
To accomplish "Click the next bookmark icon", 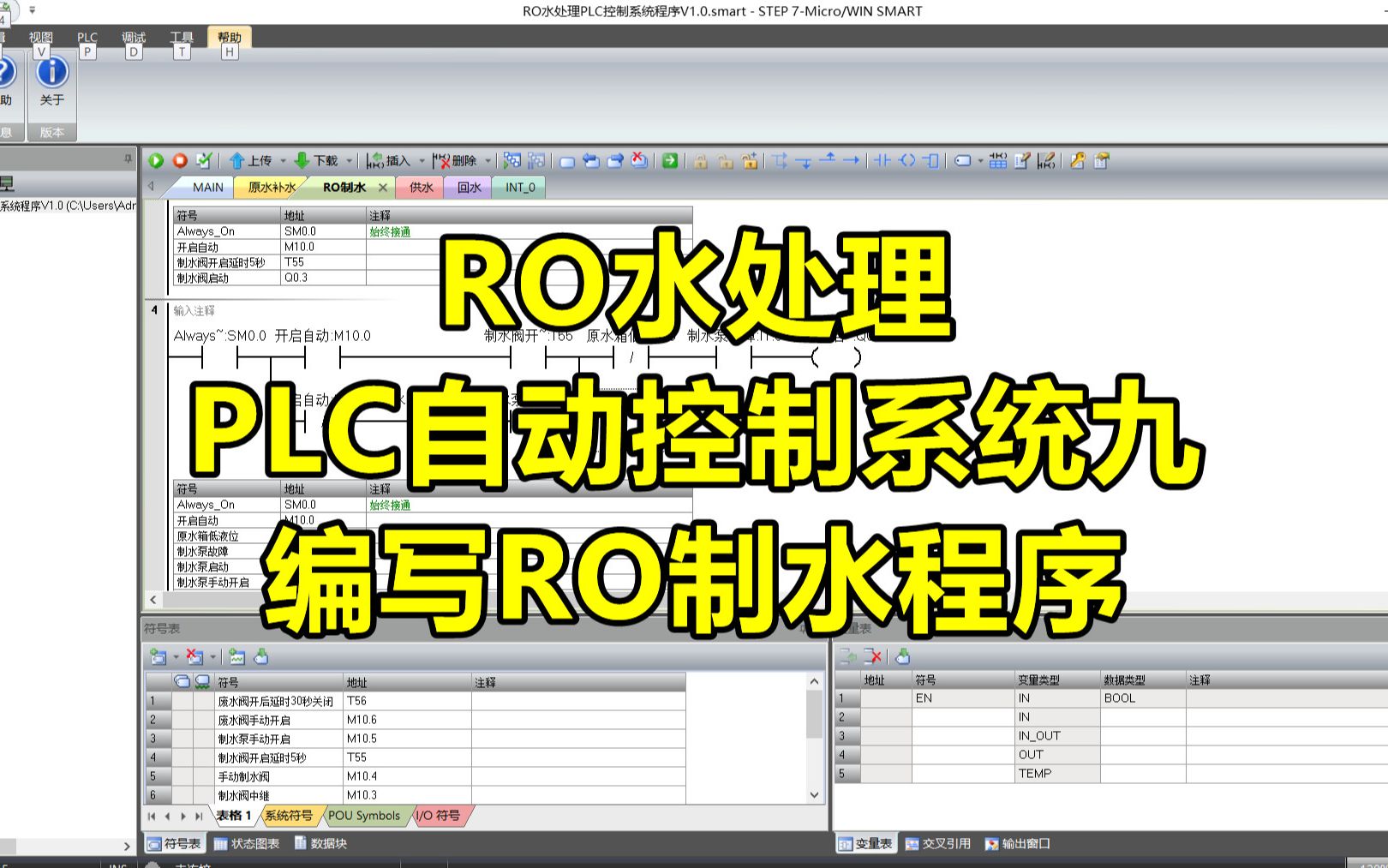I will (x=615, y=160).
